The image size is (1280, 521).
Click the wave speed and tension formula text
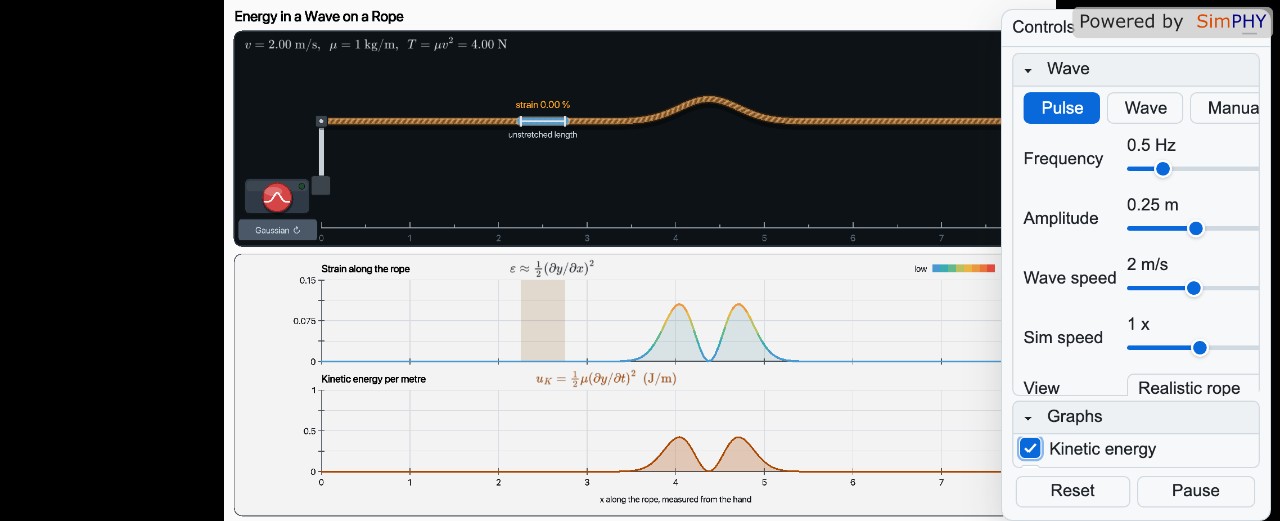376,45
